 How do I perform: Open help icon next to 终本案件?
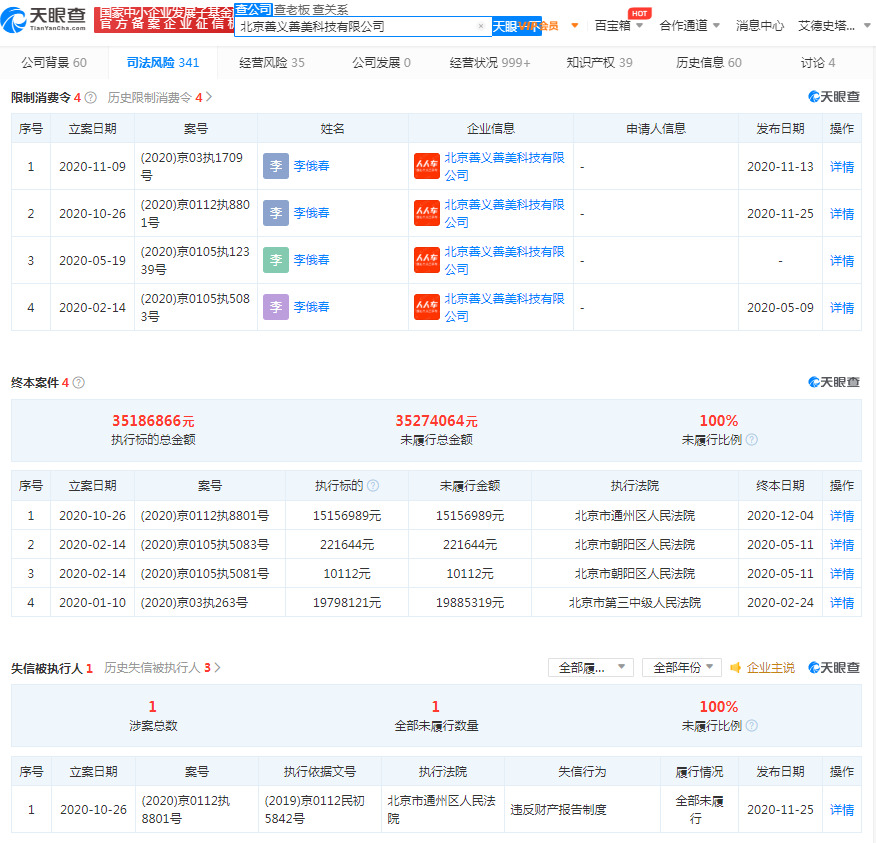point(79,383)
